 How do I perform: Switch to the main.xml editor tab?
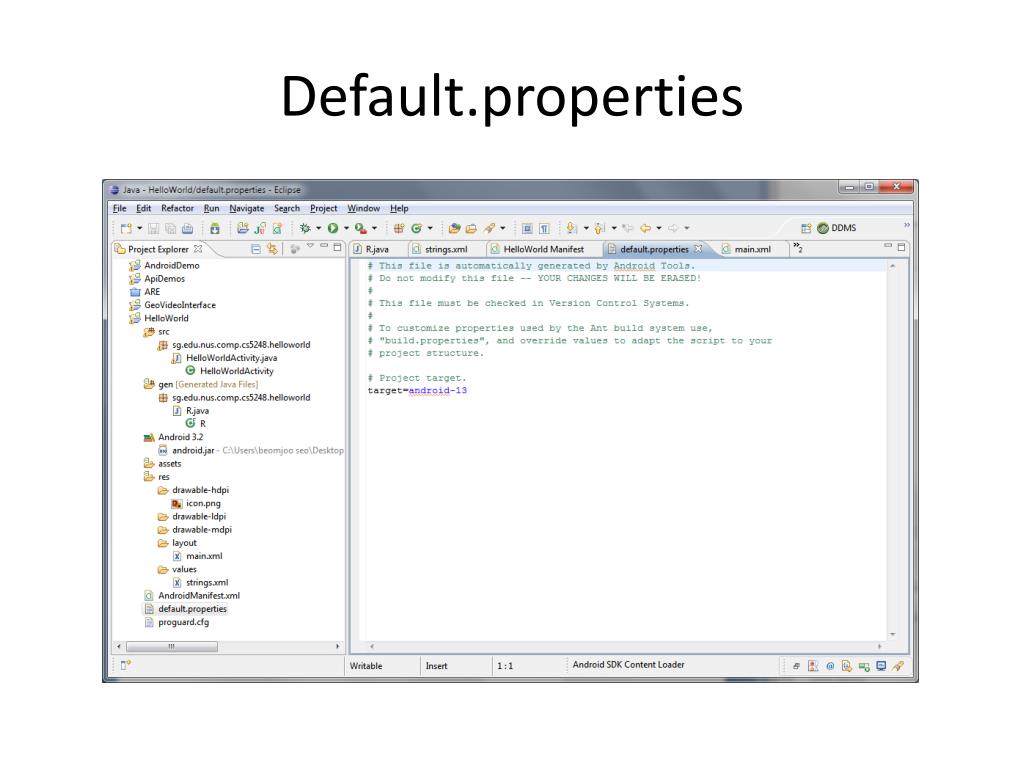[x=752, y=249]
